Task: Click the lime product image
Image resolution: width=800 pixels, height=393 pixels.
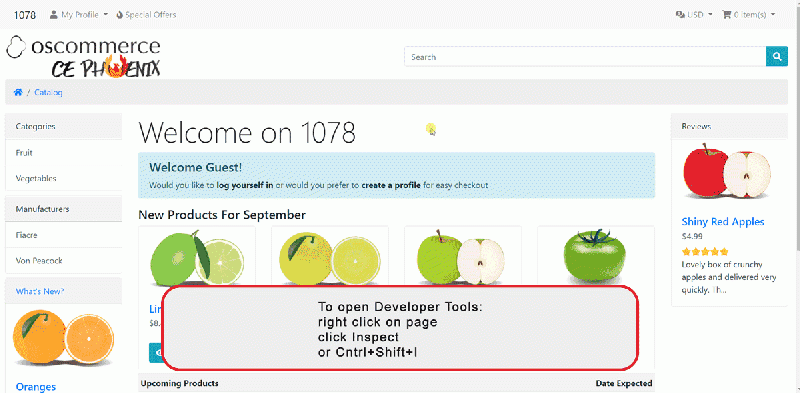Action: click(x=197, y=258)
